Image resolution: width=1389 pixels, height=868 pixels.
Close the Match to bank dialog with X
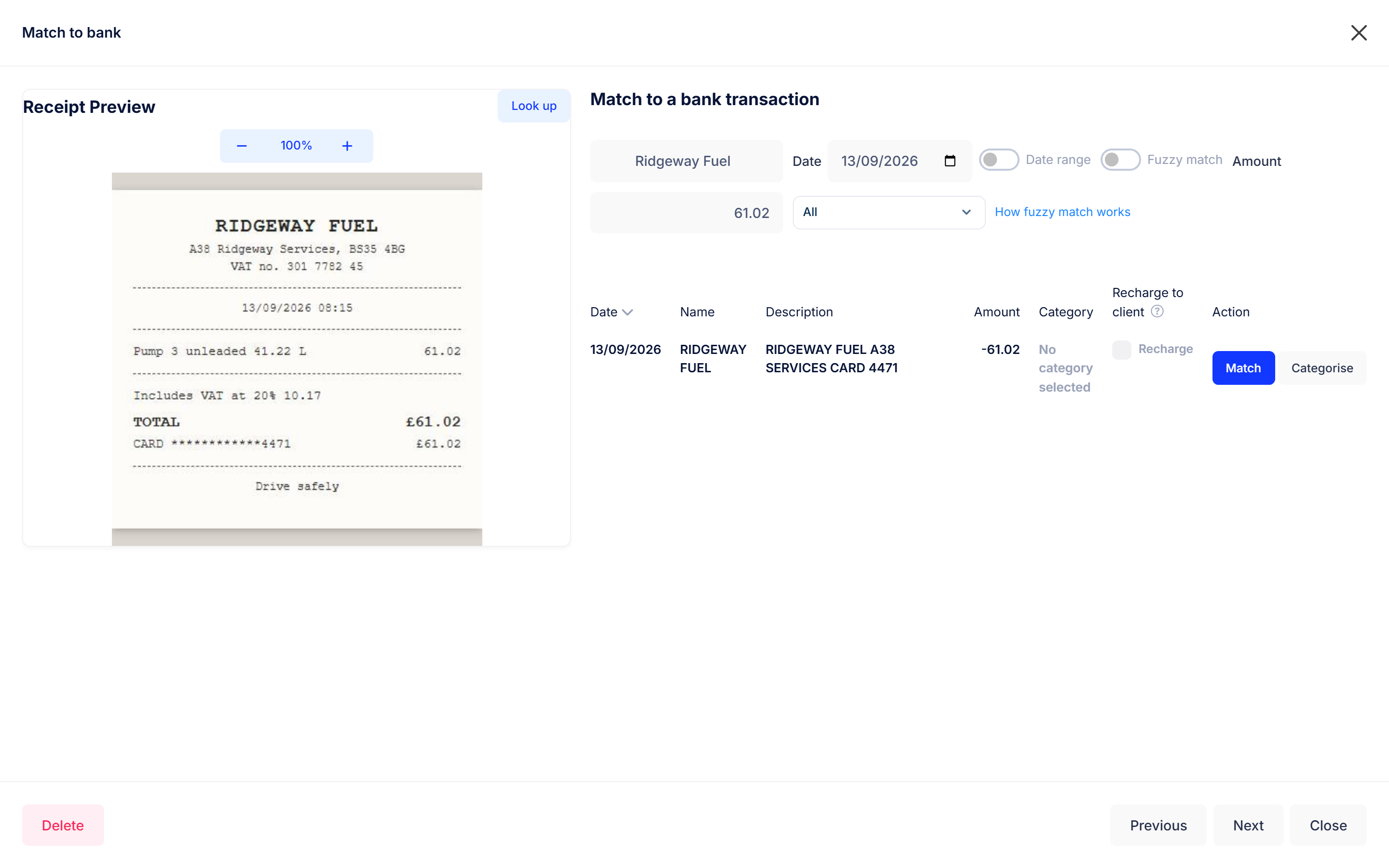click(x=1358, y=33)
